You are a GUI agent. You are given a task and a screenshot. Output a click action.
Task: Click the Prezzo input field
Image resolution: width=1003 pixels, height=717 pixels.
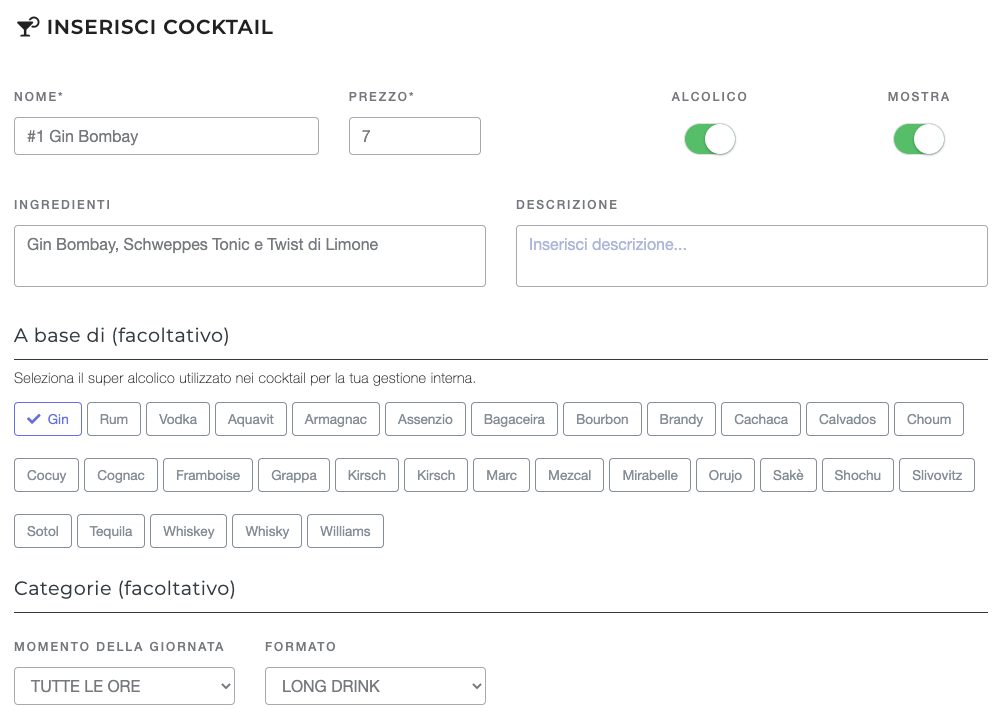(415, 136)
